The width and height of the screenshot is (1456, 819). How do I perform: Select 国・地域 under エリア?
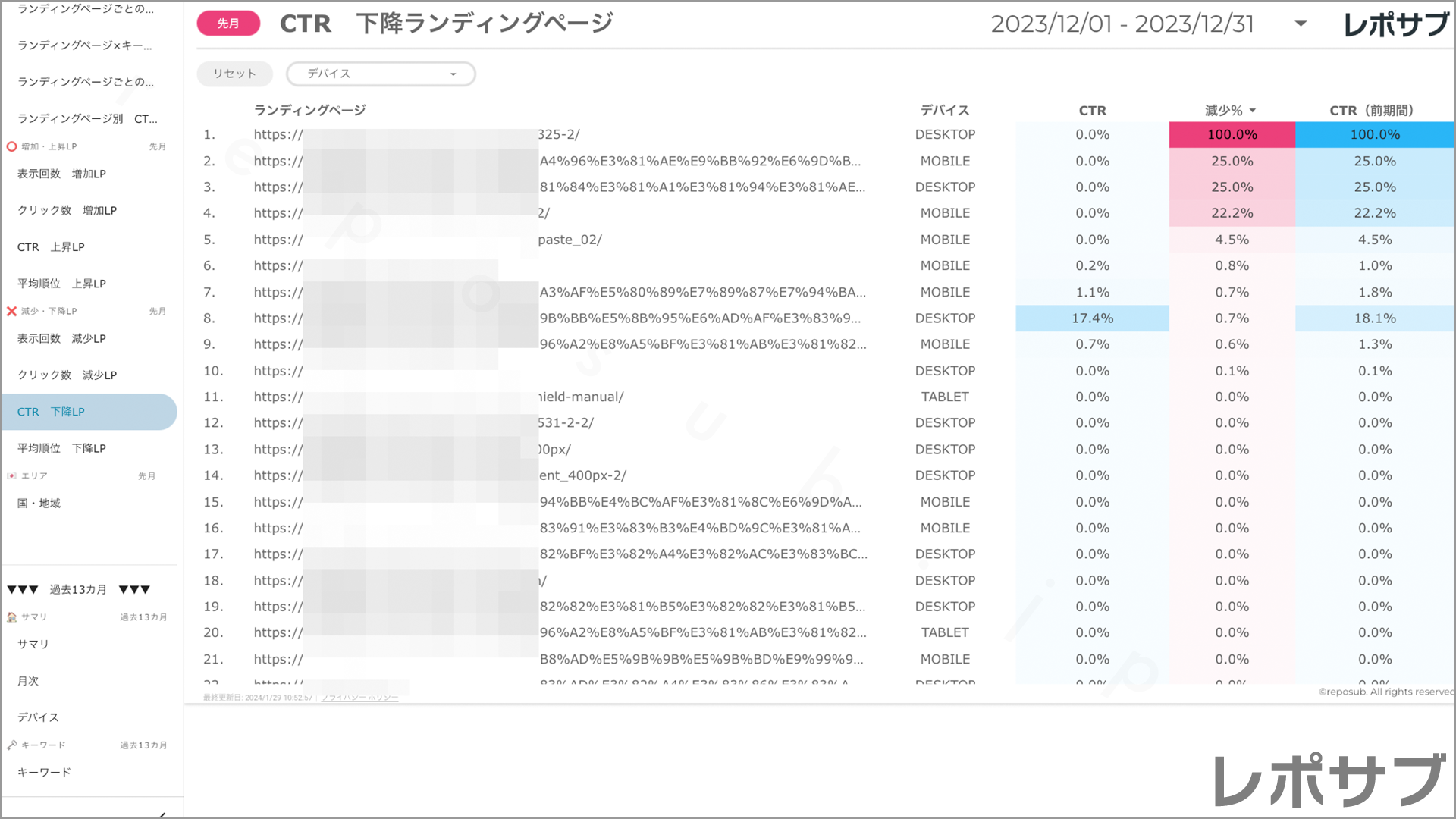(x=36, y=503)
